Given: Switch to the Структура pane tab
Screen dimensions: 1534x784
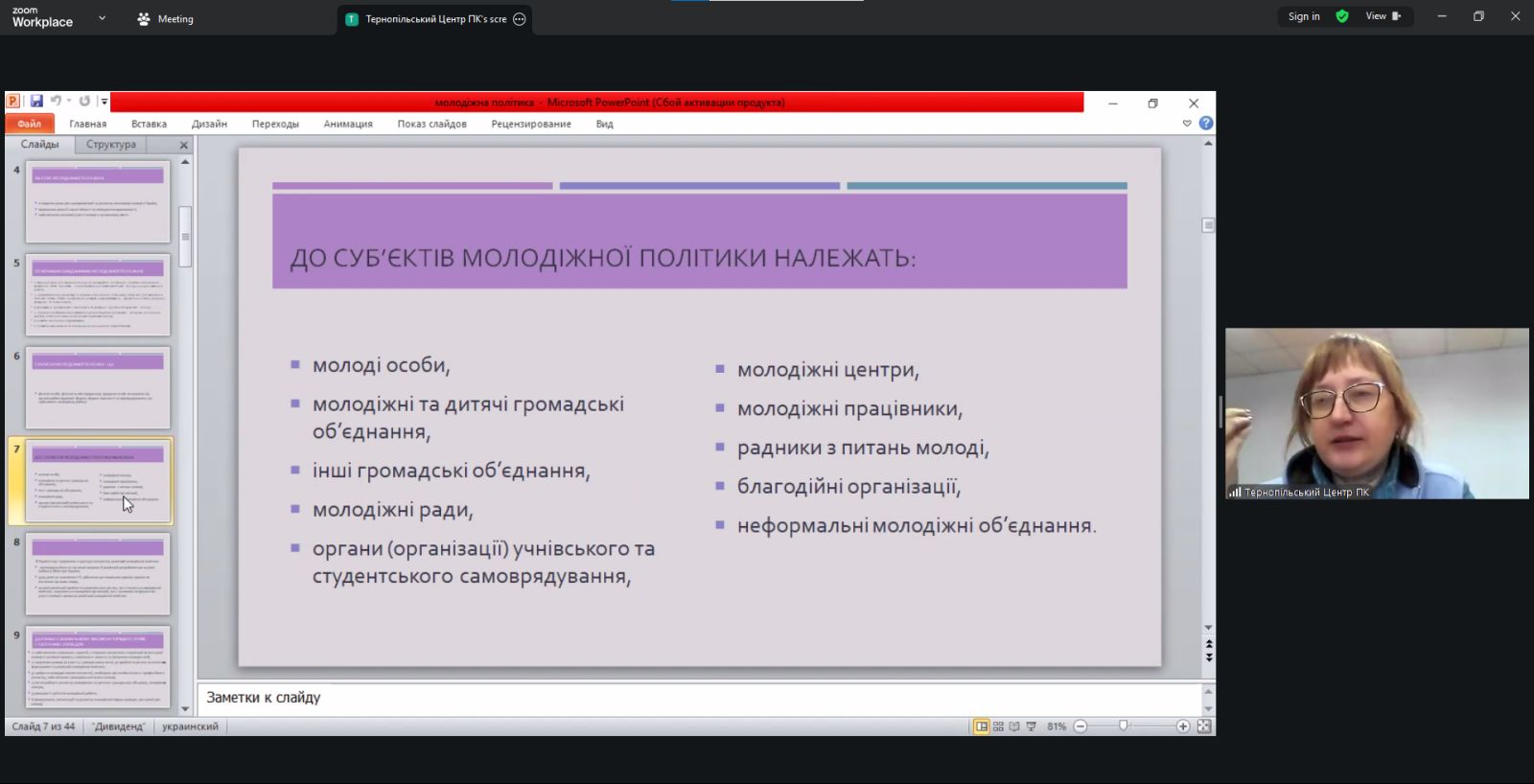Looking at the screenshot, I should pyautogui.click(x=111, y=145).
